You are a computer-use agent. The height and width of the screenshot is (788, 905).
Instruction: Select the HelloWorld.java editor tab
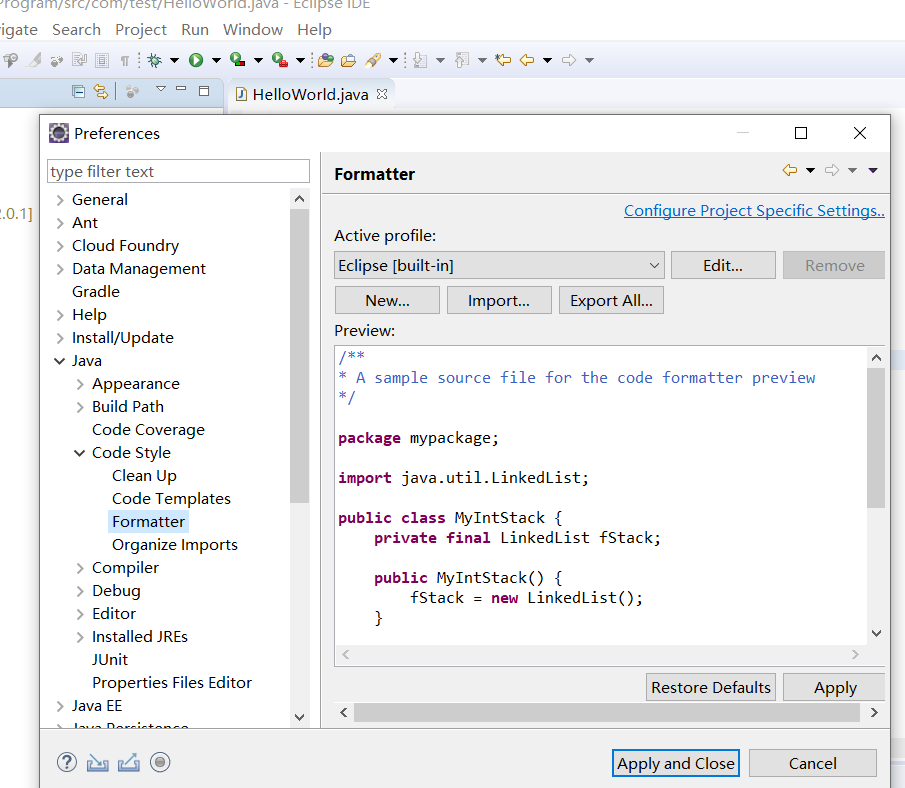[311, 94]
